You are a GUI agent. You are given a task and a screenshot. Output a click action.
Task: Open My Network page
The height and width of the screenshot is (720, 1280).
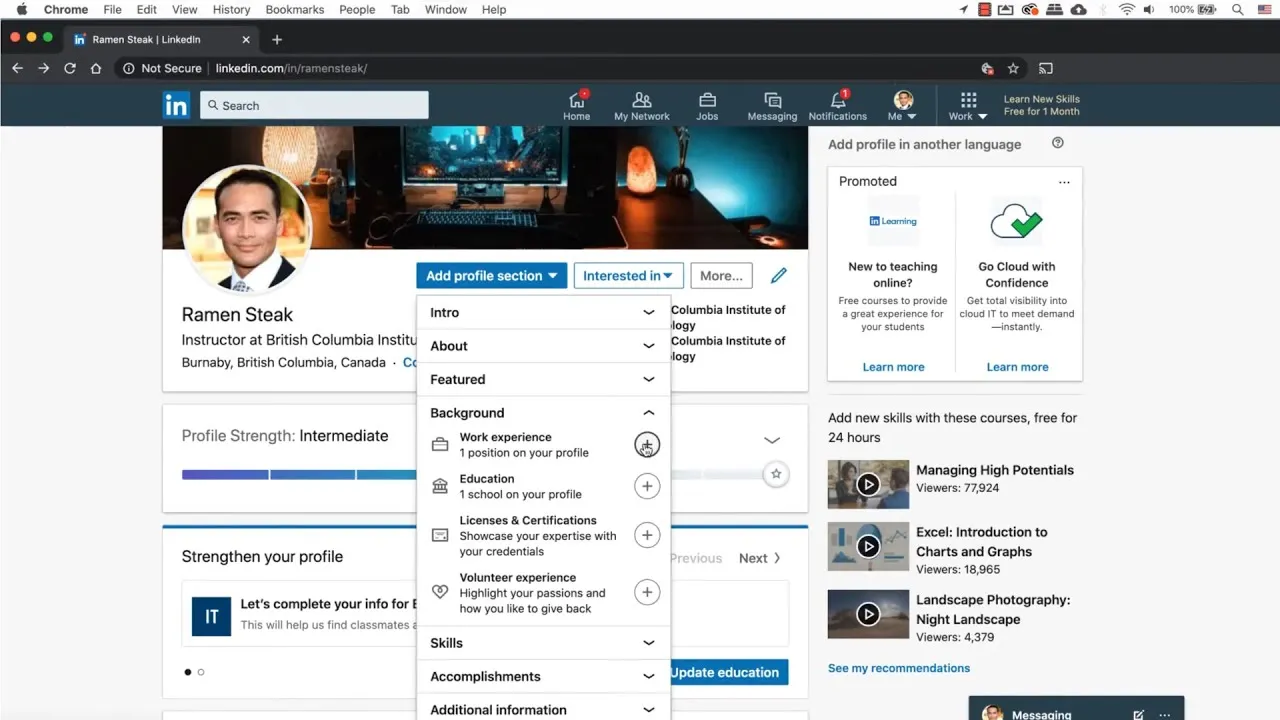tap(642, 106)
